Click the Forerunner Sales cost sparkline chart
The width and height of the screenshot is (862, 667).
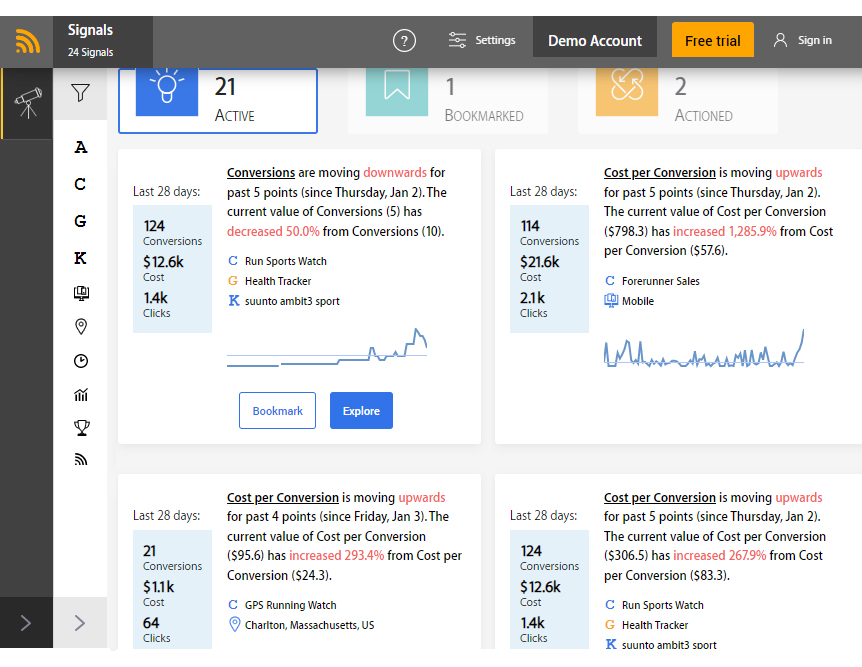704,348
